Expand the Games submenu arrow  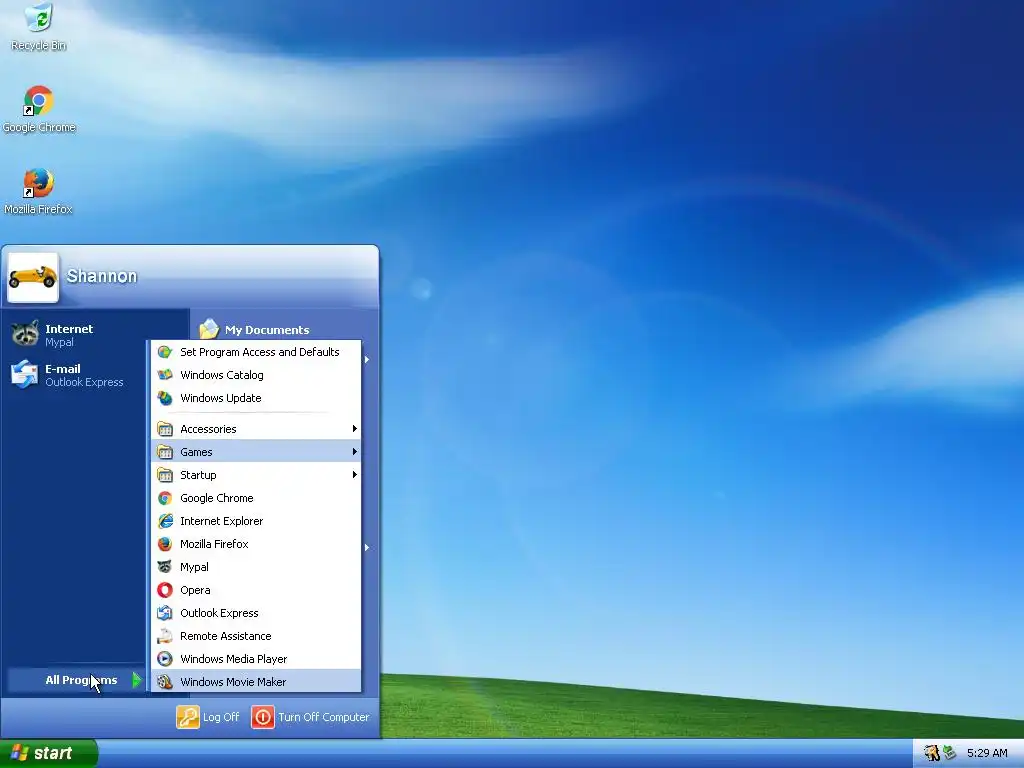(355, 452)
